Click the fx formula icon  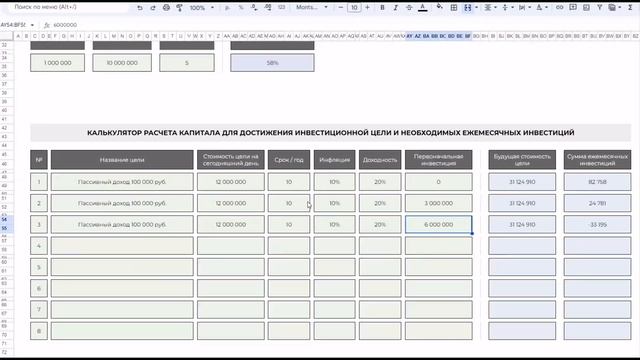47,25
